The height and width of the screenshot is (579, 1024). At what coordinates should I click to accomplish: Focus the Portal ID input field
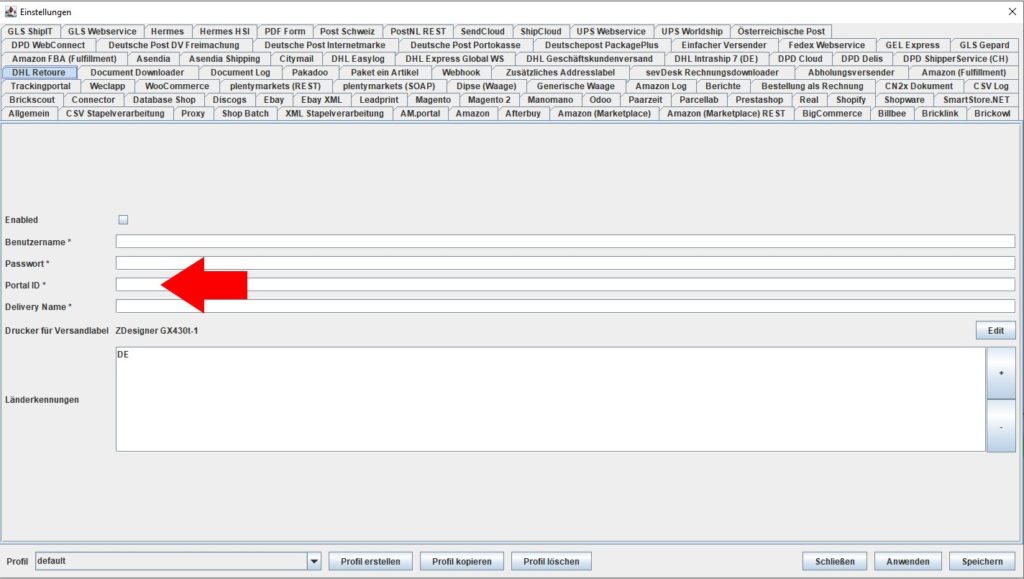565,285
